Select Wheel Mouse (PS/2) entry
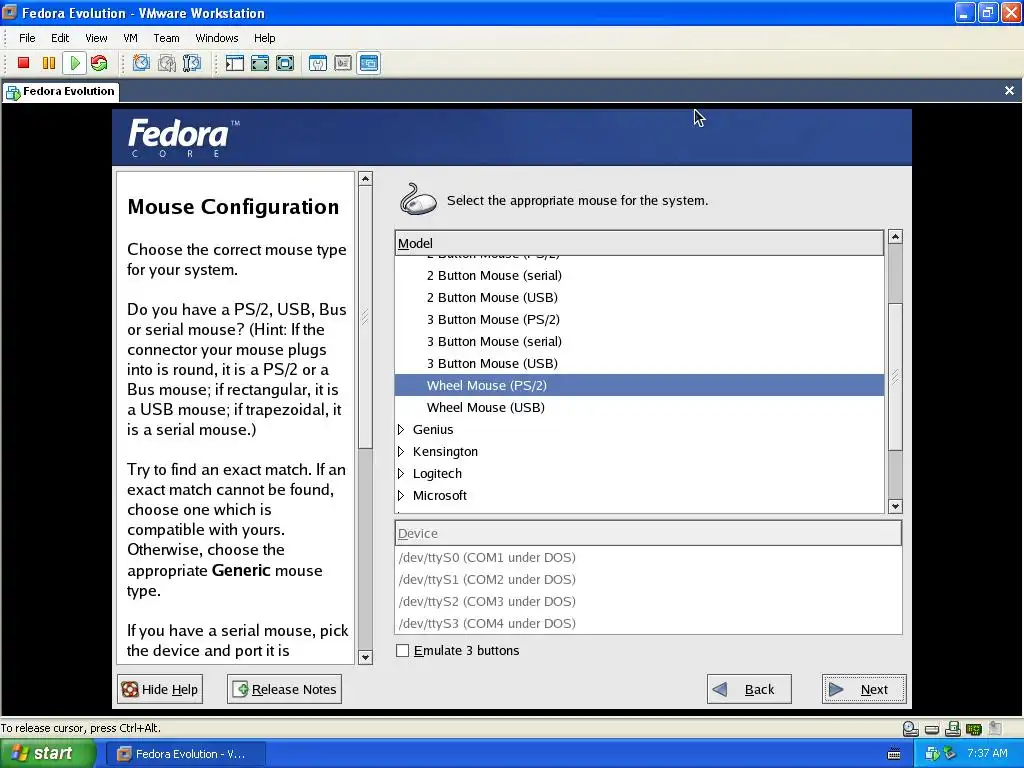Screen dimensions: 1024x768 coord(639,385)
